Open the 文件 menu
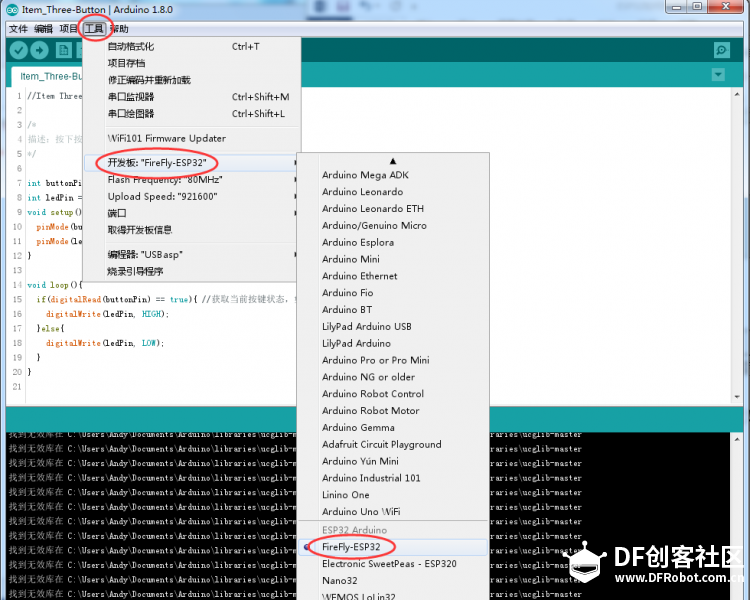Image resolution: width=750 pixels, height=600 pixels. pos(18,29)
